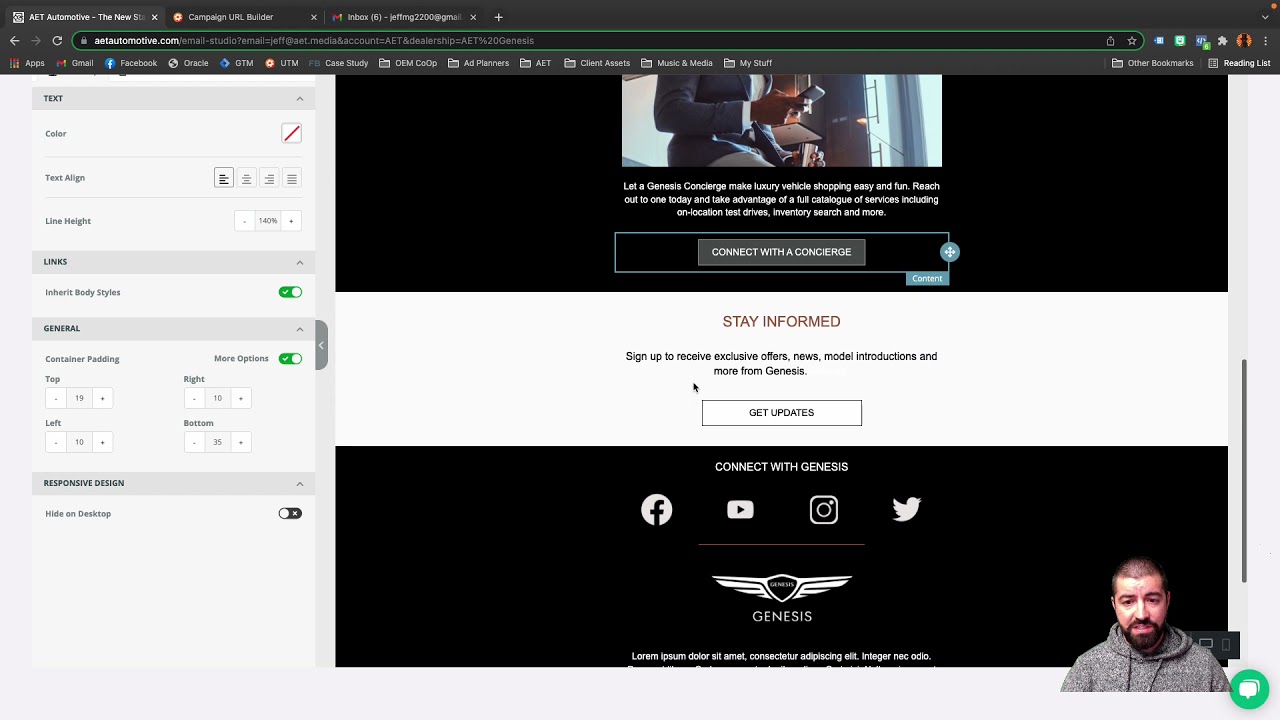The width and height of the screenshot is (1280, 720).
Task: Open the Chrome tab search dropdown
Action: (1265, 17)
